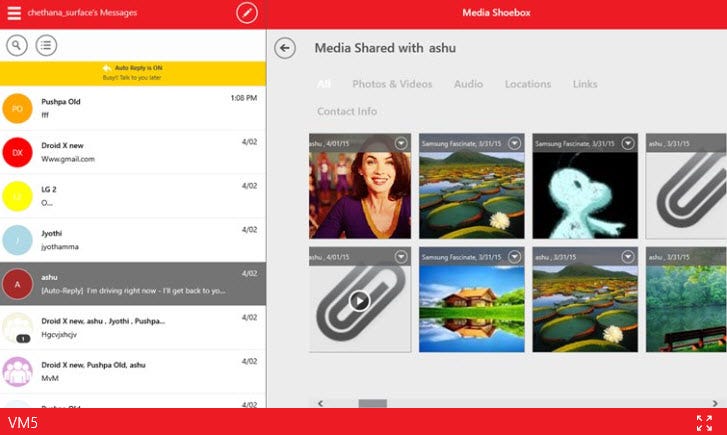Click the horizontal scrollbar left arrow
727x435 pixels.
(x=320, y=403)
